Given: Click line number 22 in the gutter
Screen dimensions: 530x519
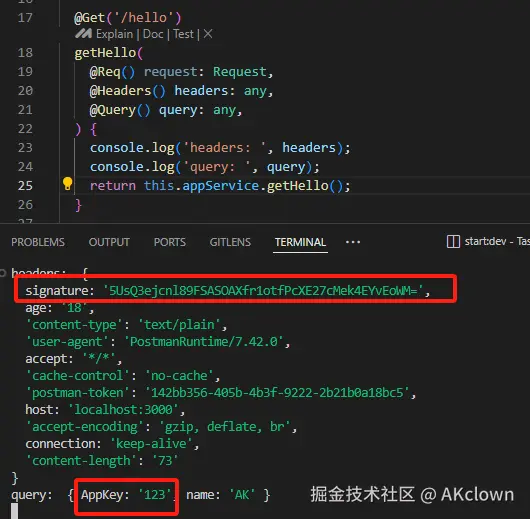Looking at the screenshot, I should coord(25,128).
